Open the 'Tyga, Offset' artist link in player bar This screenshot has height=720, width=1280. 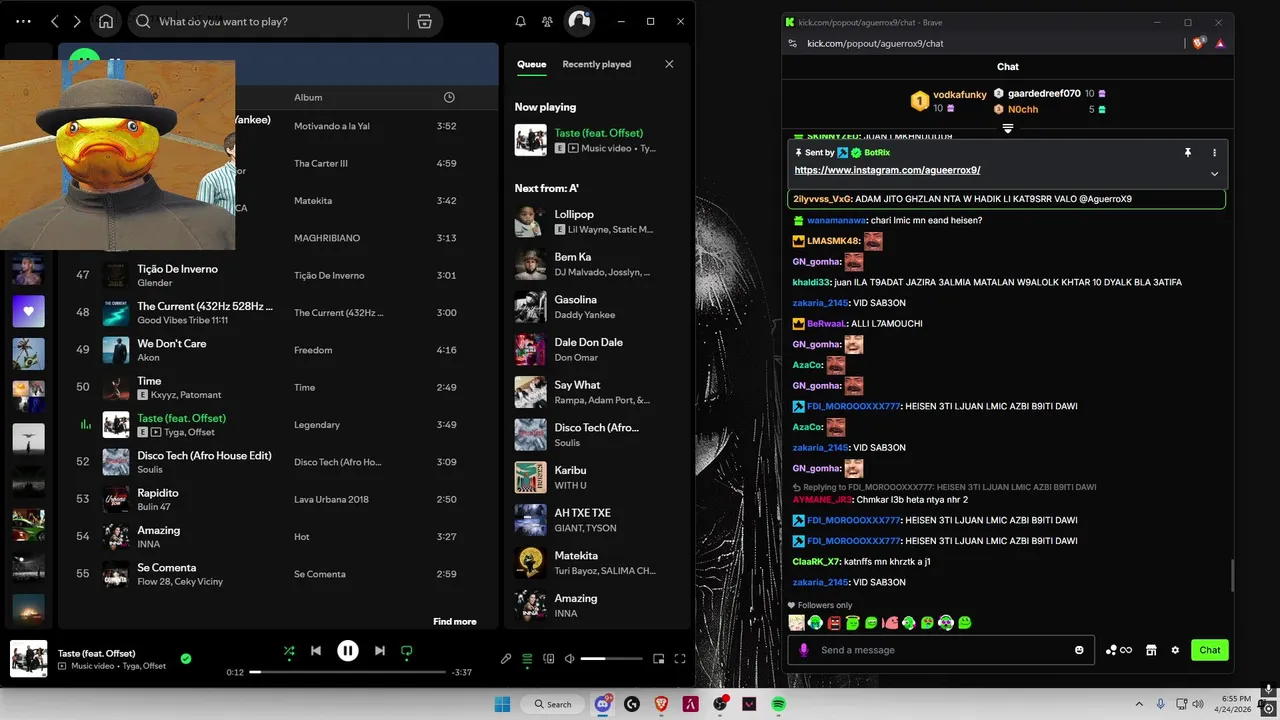click(144, 666)
